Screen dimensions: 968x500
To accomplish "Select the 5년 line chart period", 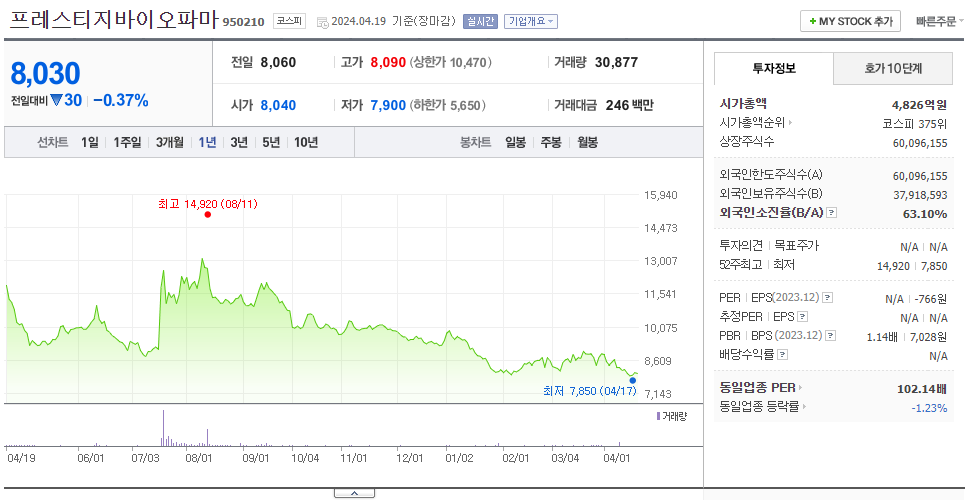I will coord(271,143).
